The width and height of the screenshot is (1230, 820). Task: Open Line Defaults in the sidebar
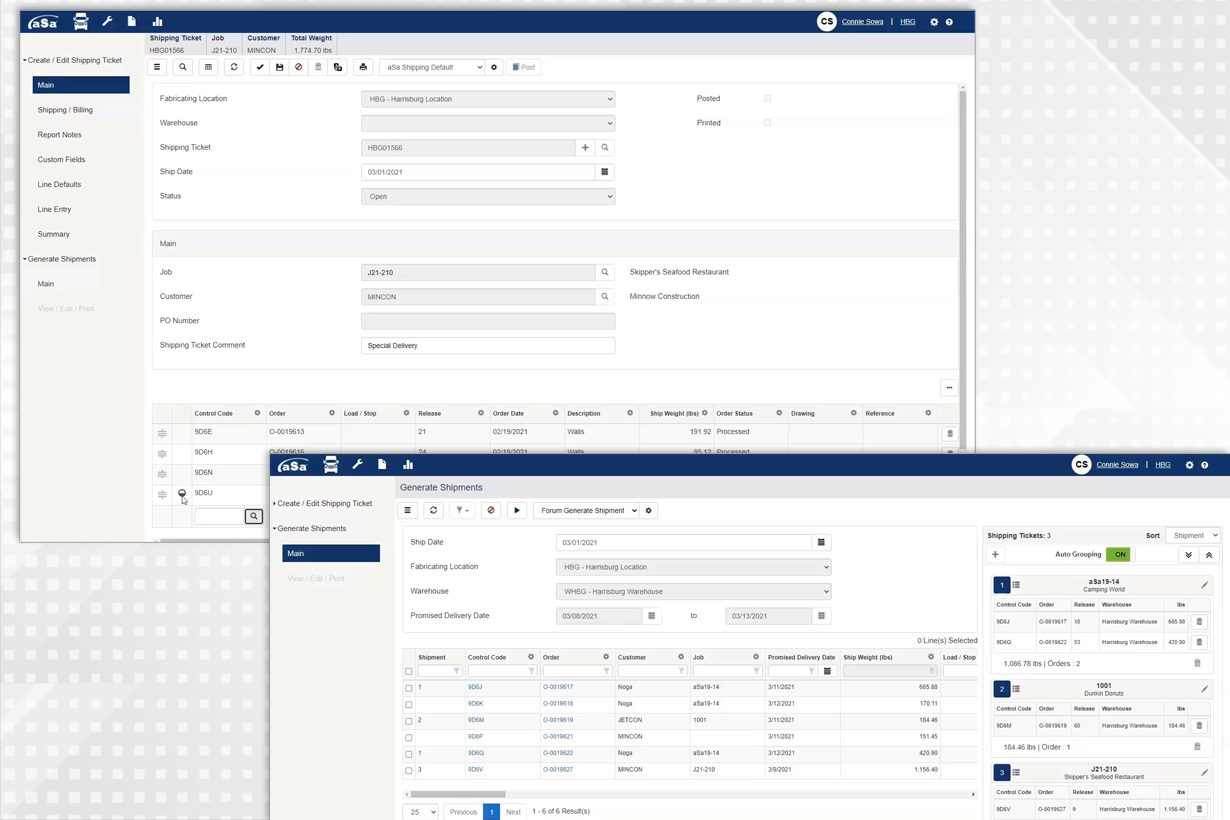(x=59, y=185)
